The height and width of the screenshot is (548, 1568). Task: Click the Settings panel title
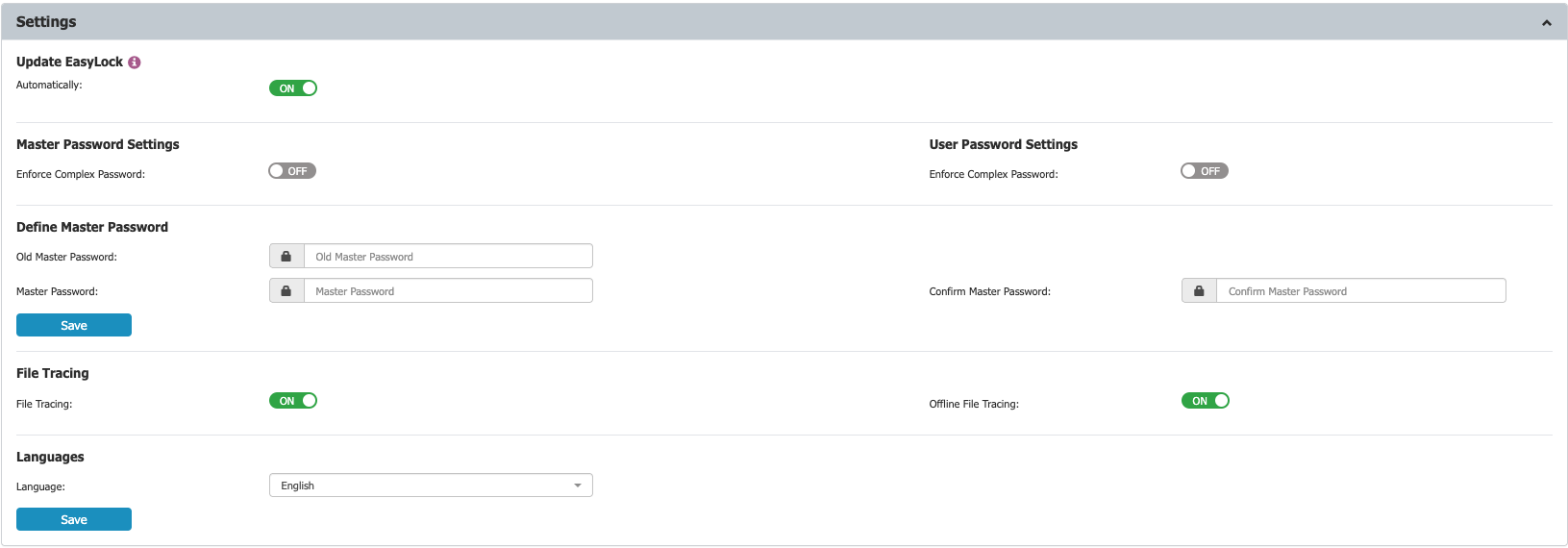click(x=46, y=21)
